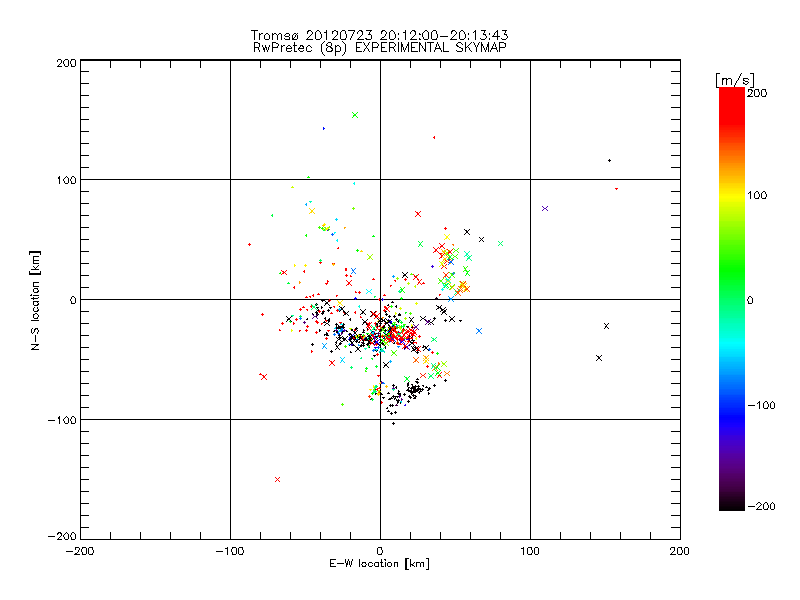Click the E-W axis '200' tick label
800x600 pixels.
coord(680,551)
